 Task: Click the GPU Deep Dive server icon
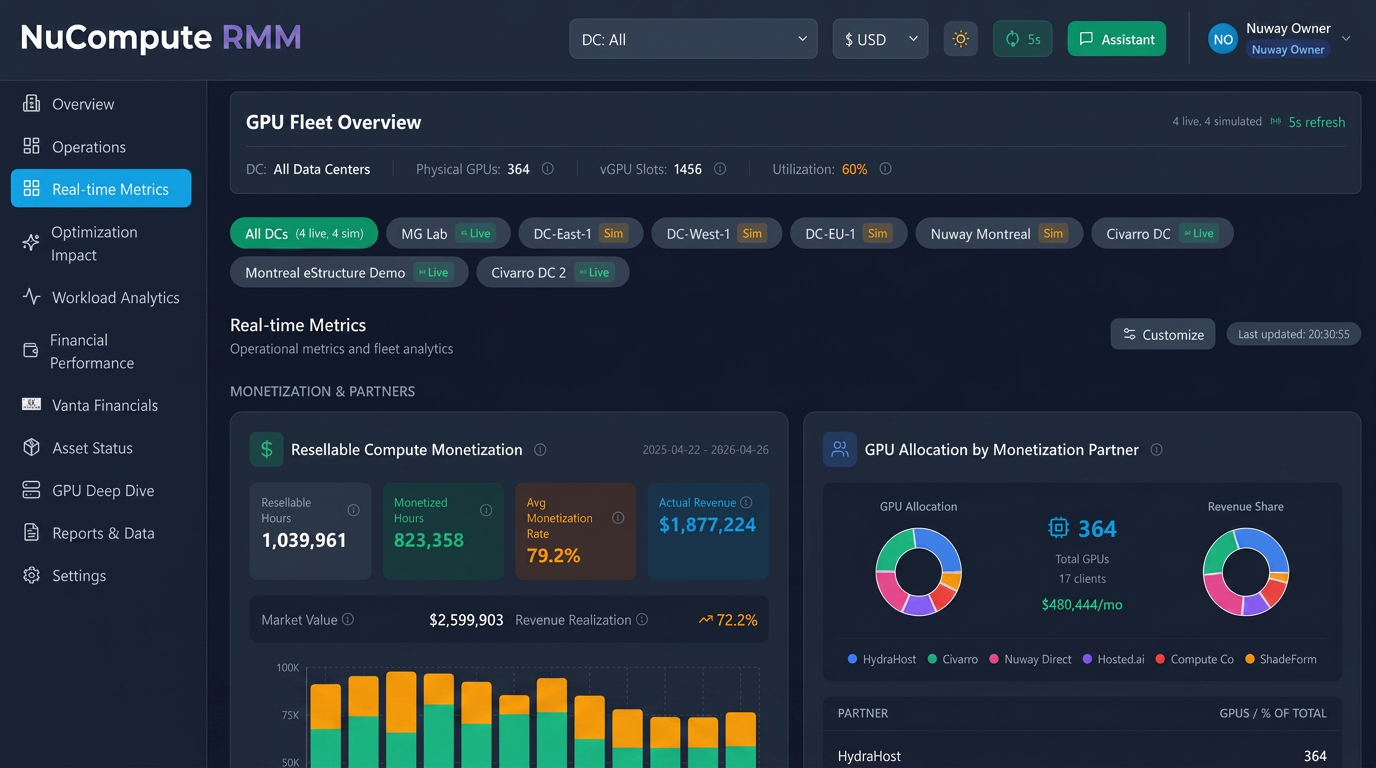click(x=31, y=490)
